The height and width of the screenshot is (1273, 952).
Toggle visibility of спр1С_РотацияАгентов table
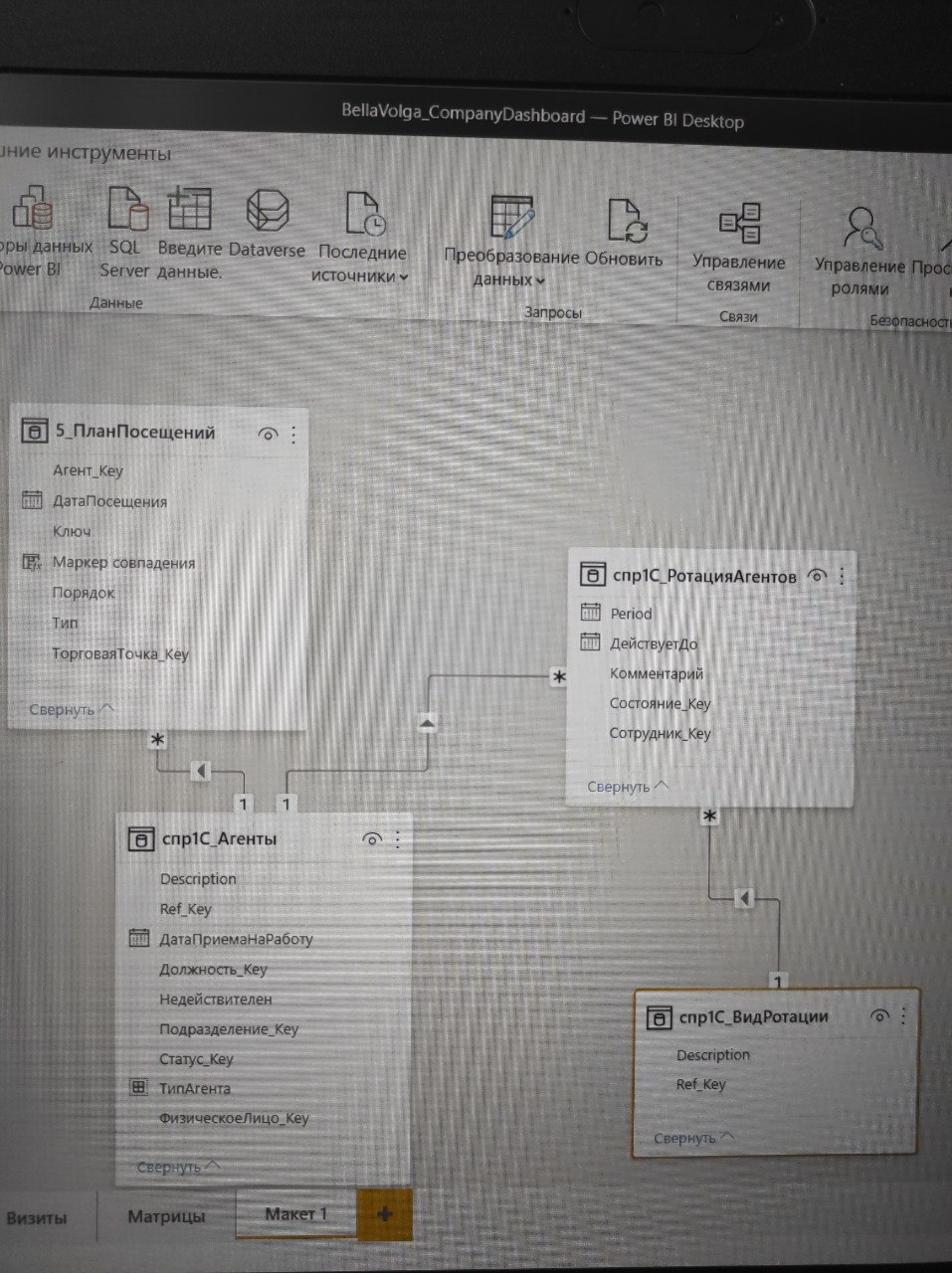click(x=818, y=576)
